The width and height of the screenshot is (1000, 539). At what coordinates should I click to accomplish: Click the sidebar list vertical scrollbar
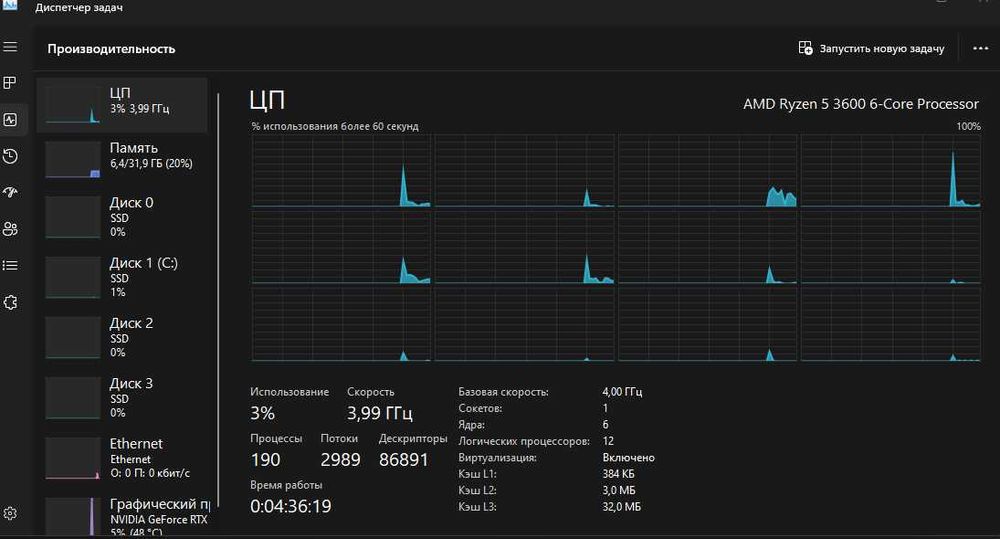(218, 300)
